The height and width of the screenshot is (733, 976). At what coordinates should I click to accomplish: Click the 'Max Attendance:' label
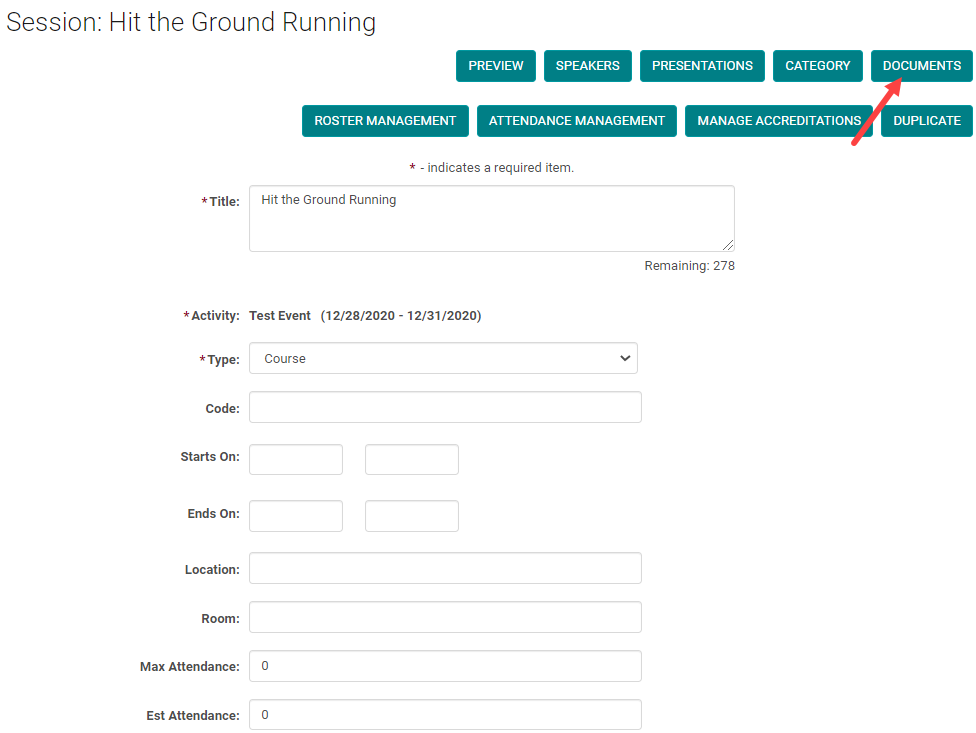(x=190, y=666)
